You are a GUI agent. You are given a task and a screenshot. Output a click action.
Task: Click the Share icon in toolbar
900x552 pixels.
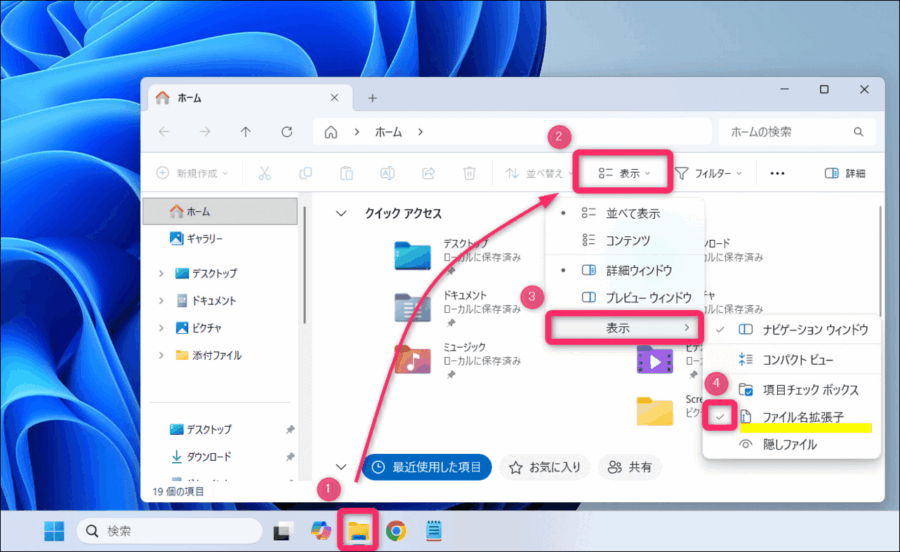coord(428,173)
